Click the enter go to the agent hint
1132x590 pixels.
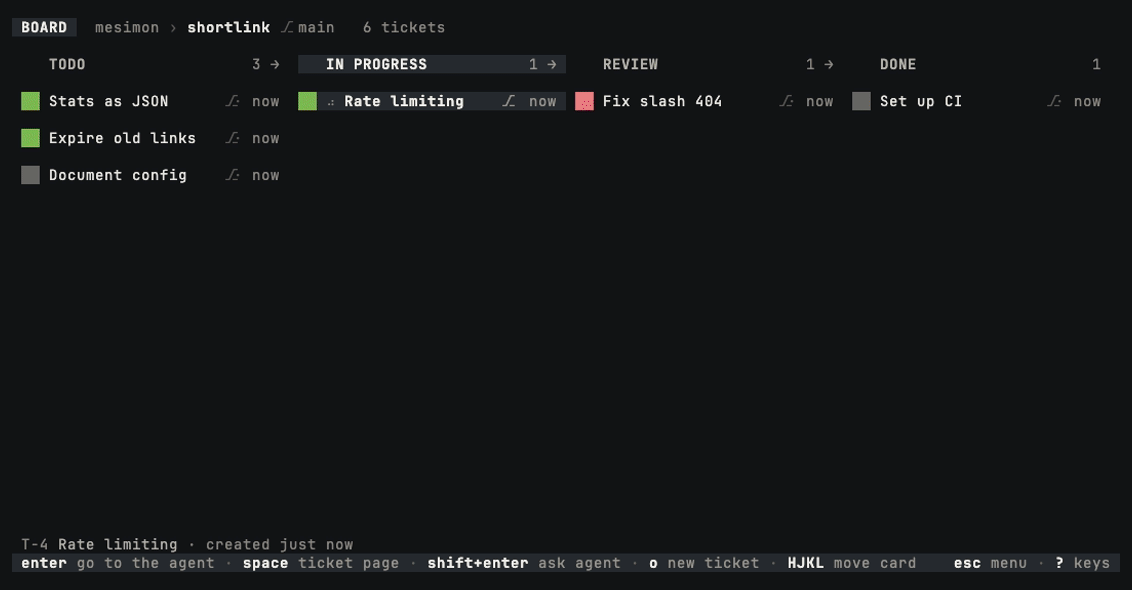coord(118,563)
